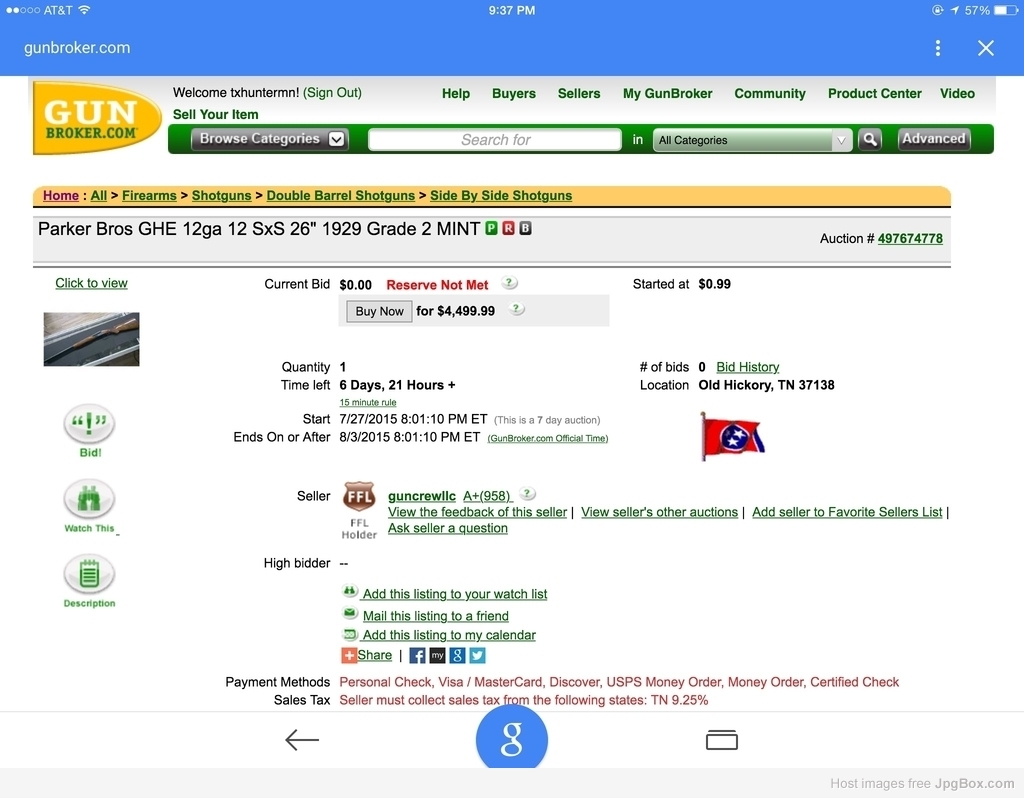This screenshot has width=1024, height=798.
Task: Share the listing on Twitter
Action: coord(477,655)
